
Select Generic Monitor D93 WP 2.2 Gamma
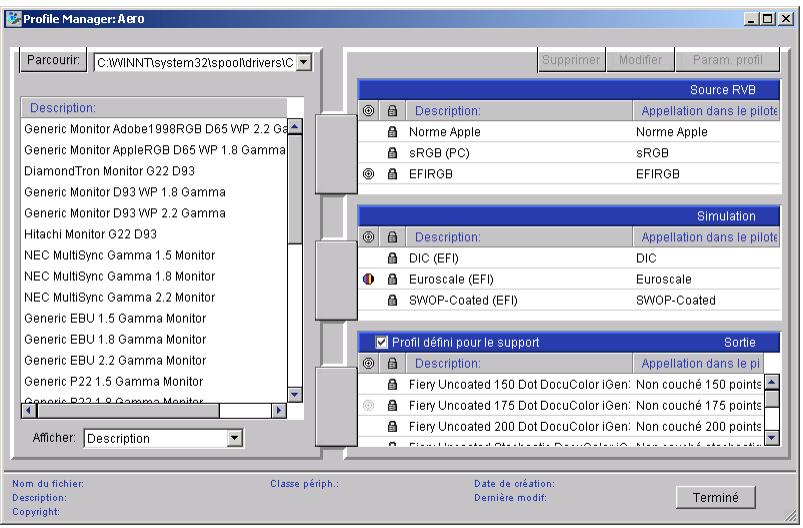(x=154, y=213)
